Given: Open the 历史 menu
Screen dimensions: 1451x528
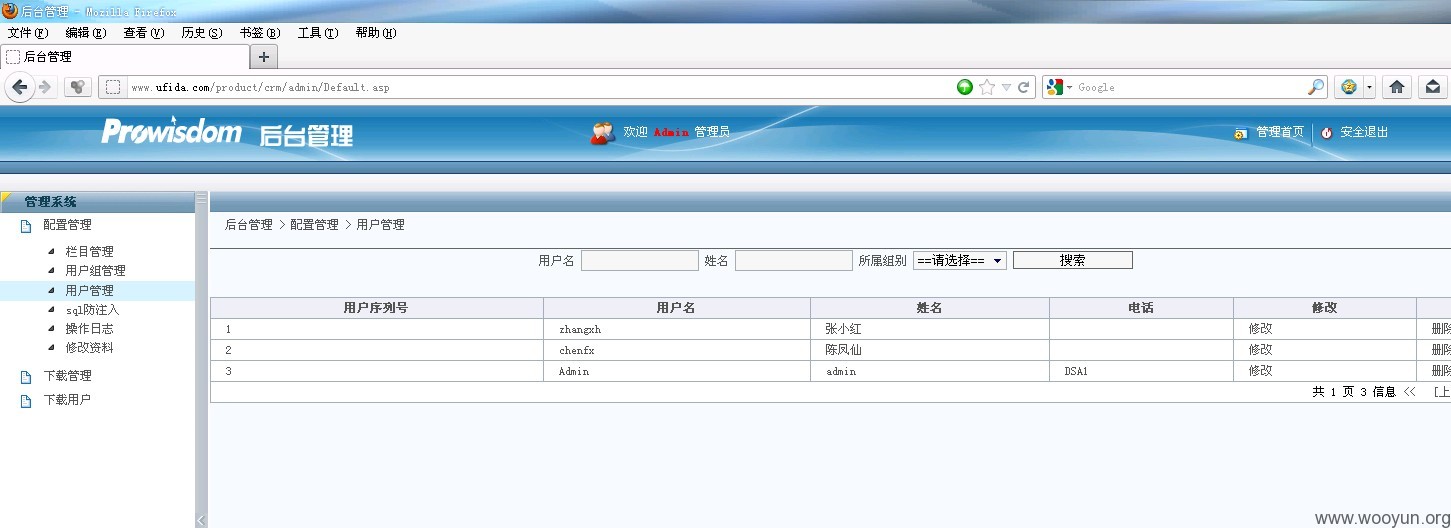Looking at the screenshot, I should tap(202, 33).
